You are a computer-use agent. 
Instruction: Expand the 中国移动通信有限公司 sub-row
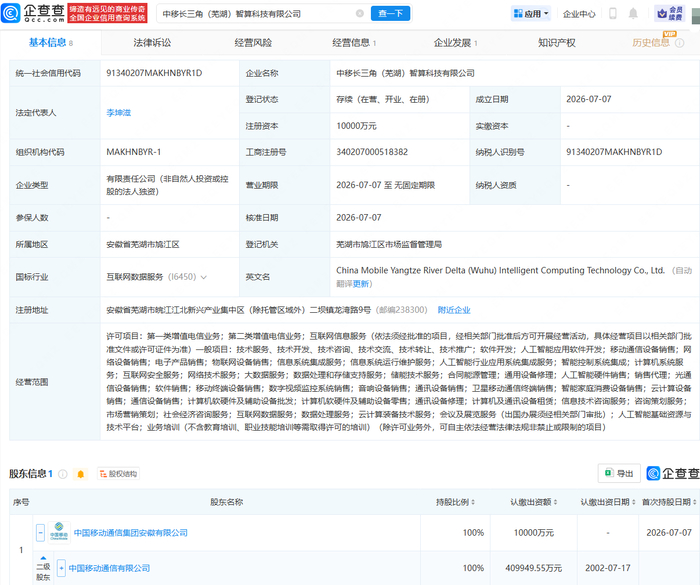point(61,568)
